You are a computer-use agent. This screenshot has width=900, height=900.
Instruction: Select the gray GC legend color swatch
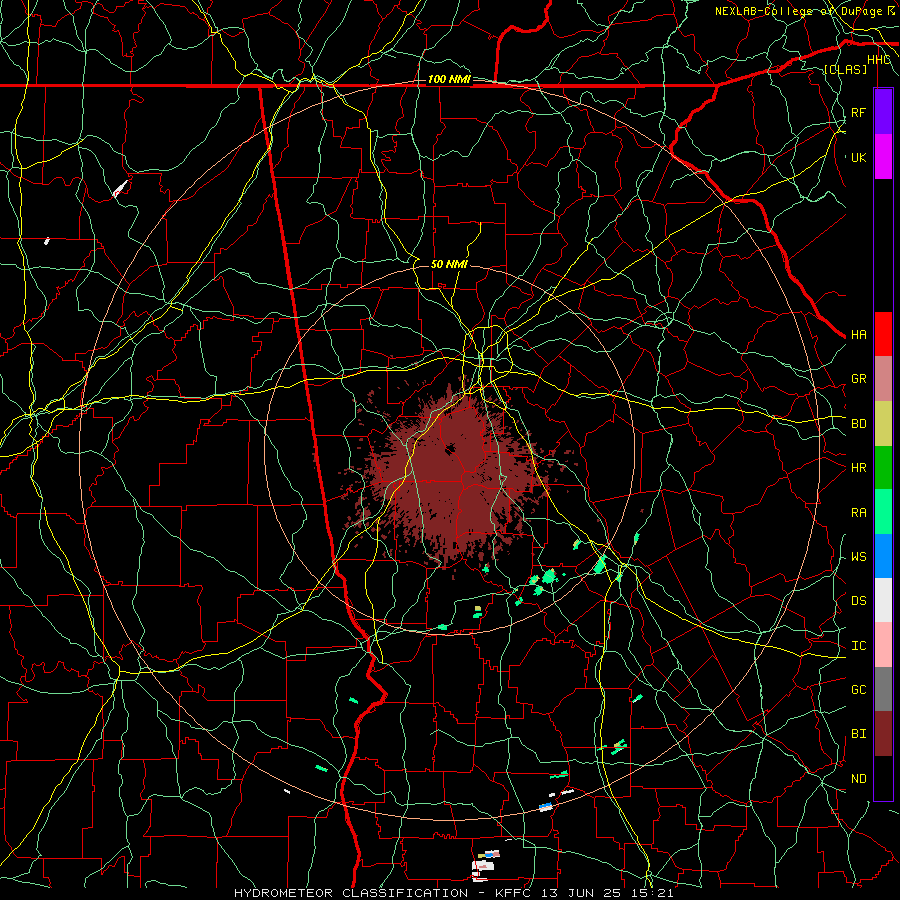click(x=883, y=689)
